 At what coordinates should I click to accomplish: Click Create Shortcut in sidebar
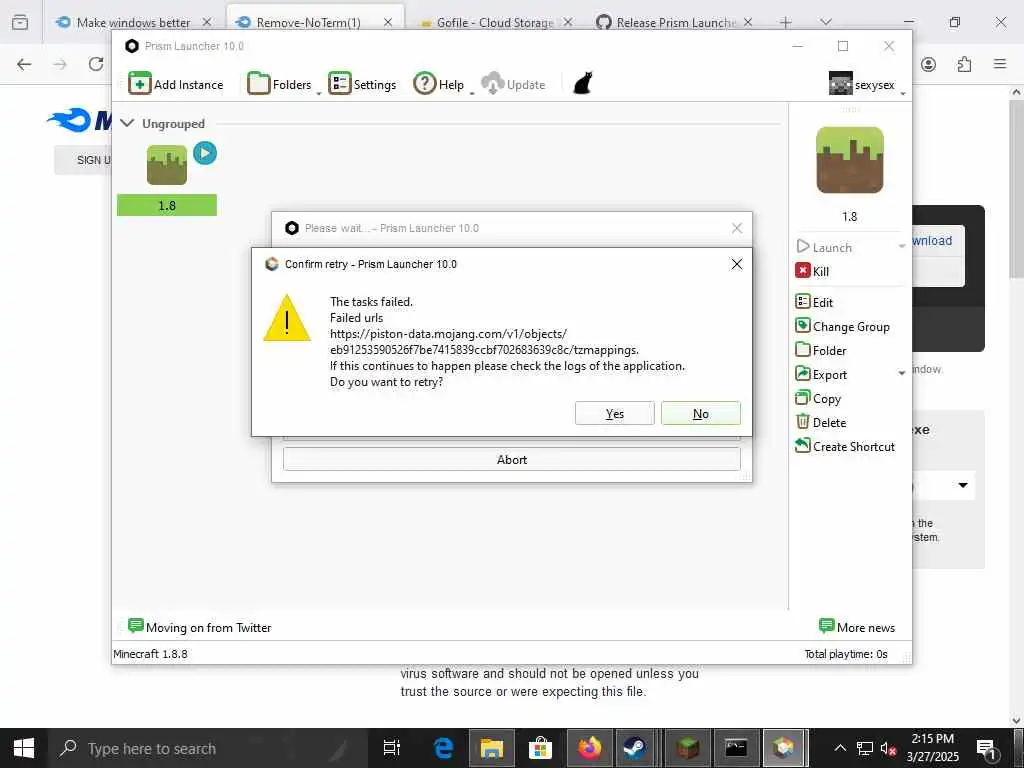point(845,447)
